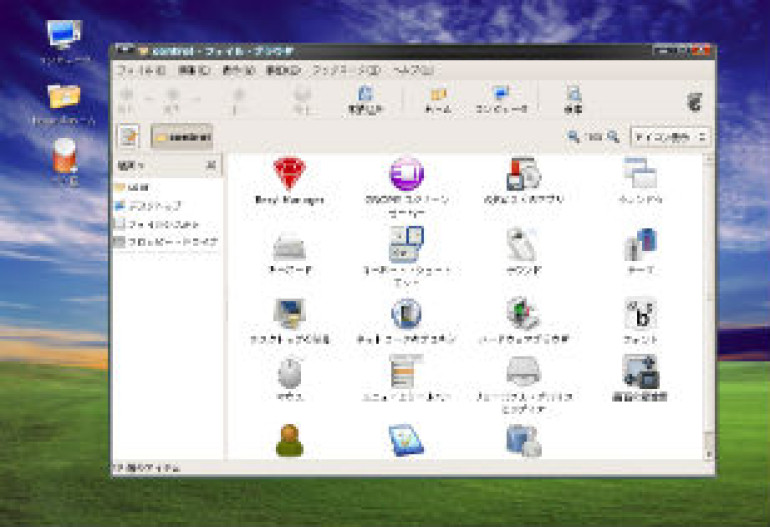770x527 pixels.
Task: Click the greyed Stop toolbar button
Action: click(x=302, y=100)
